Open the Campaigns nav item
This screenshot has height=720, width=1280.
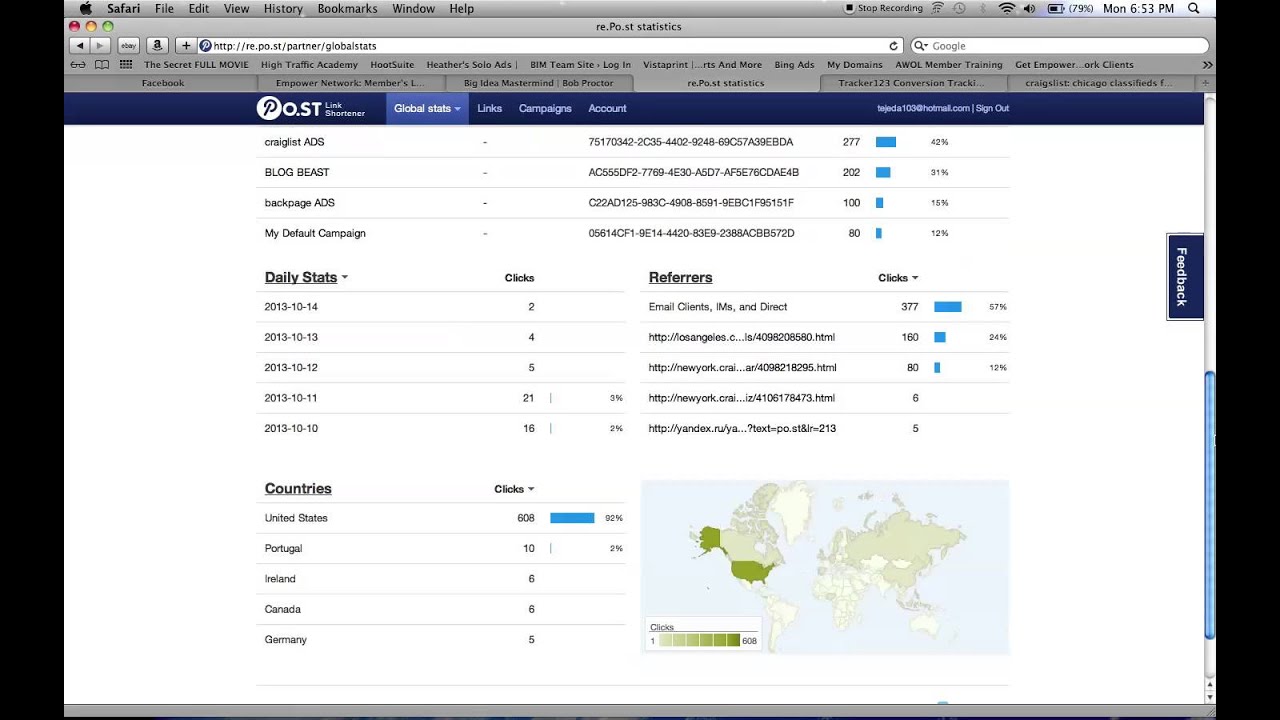pyautogui.click(x=545, y=108)
